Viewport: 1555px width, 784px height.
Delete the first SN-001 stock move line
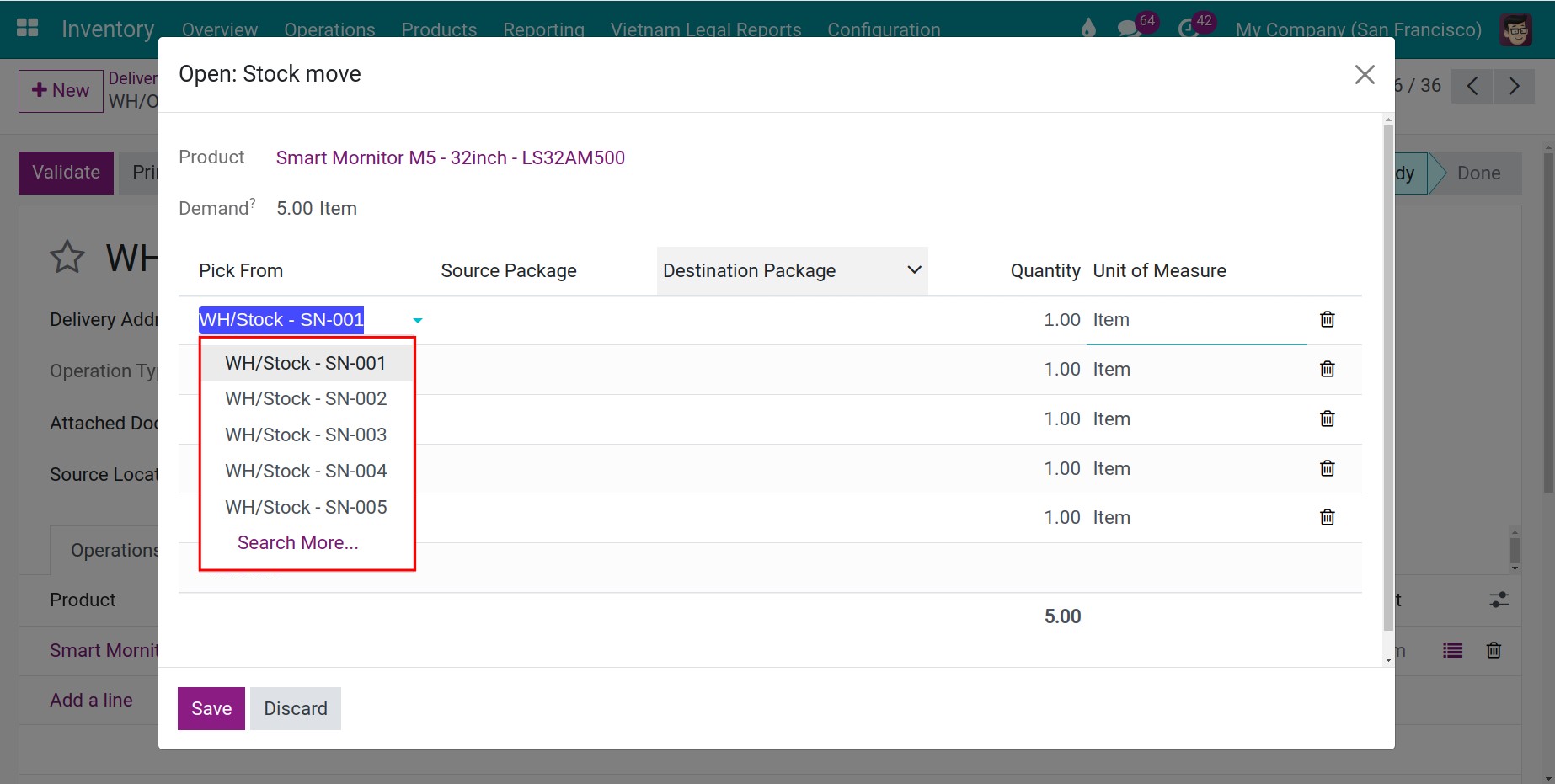coord(1327,319)
